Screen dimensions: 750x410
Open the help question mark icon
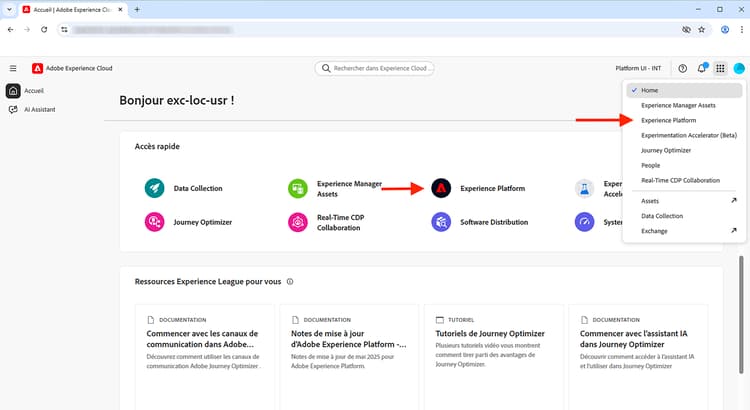(683, 68)
